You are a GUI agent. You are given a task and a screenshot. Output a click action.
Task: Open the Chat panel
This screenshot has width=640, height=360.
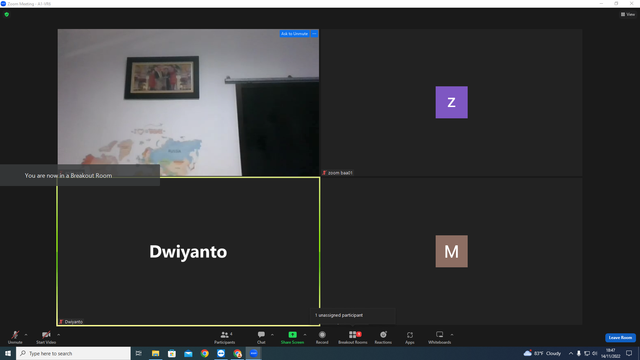[261, 337]
